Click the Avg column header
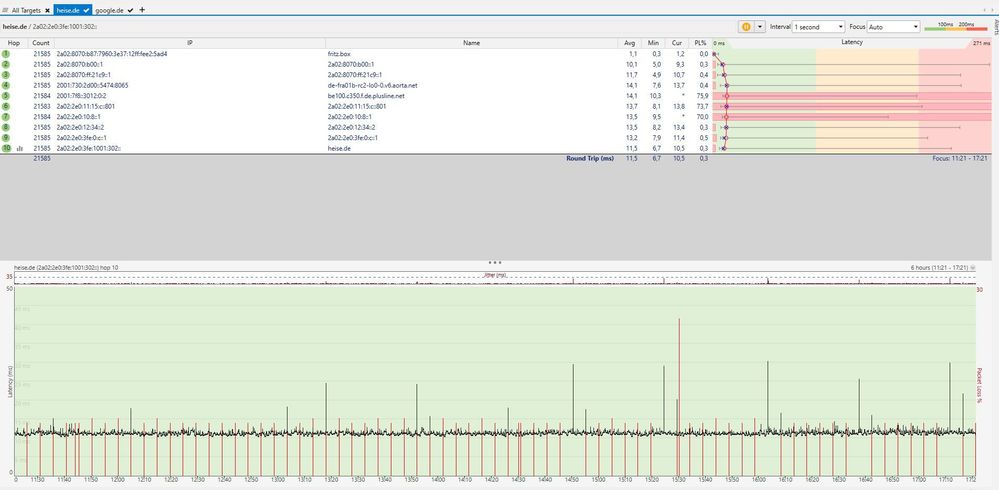Screen dimensions: 999x490 point(630,43)
